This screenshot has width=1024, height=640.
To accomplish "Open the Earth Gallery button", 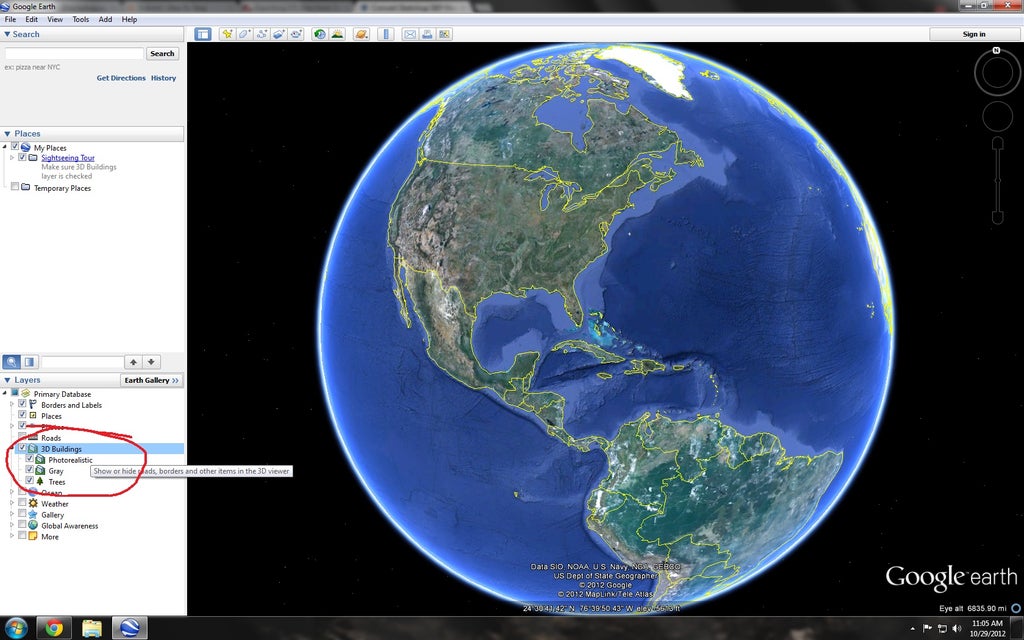I will click(x=152, y=380).
